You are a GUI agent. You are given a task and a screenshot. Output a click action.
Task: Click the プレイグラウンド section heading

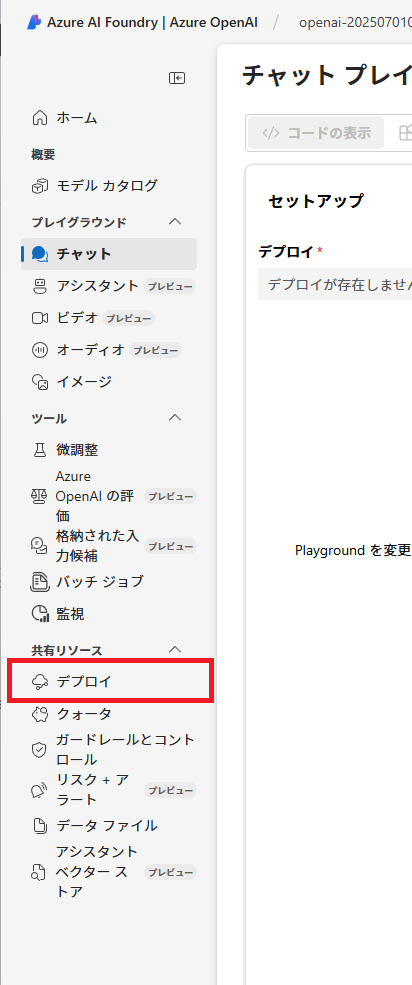pos(79,222)
